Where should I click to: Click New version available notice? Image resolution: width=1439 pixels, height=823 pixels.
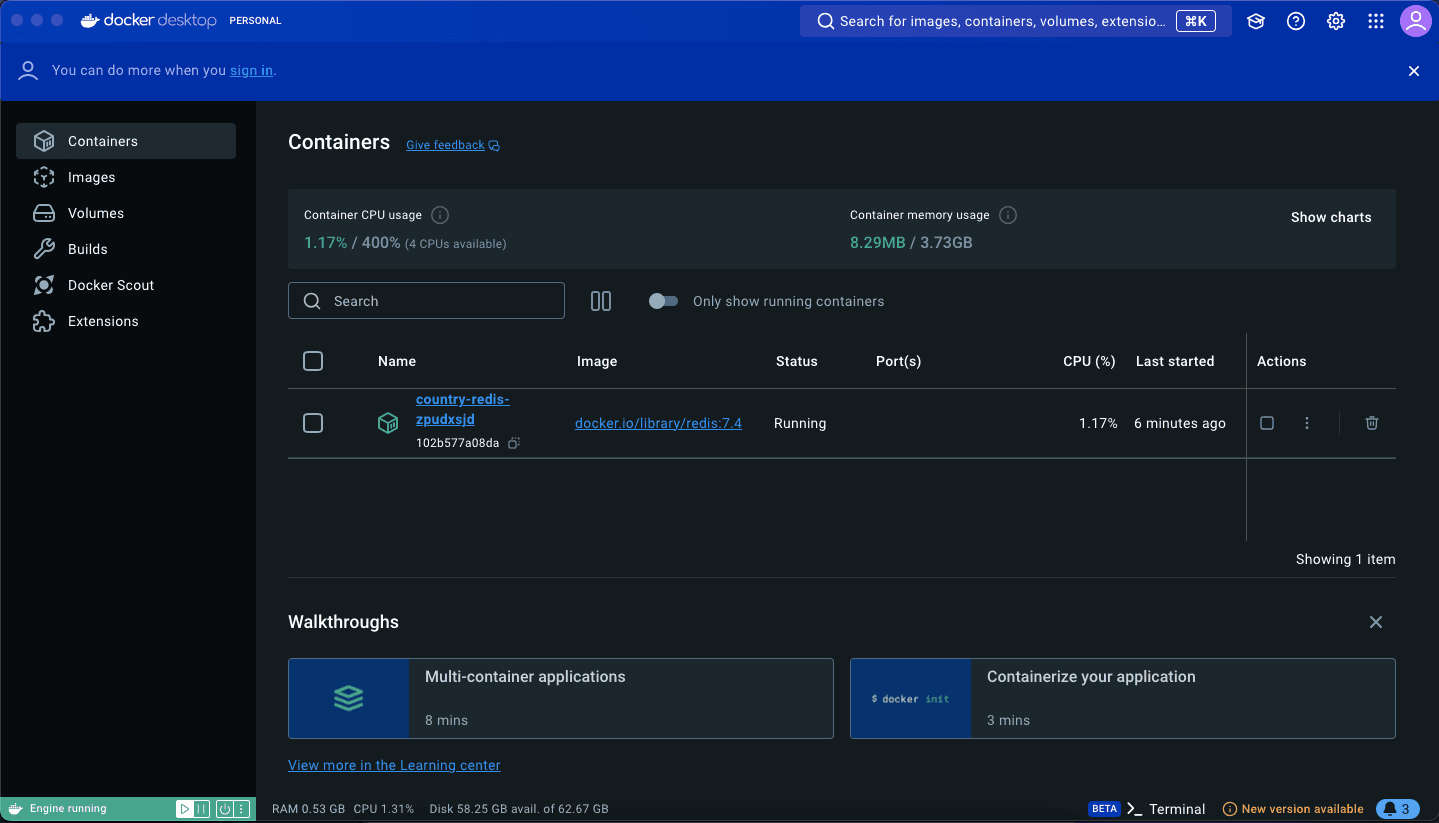pos(1293,809)
